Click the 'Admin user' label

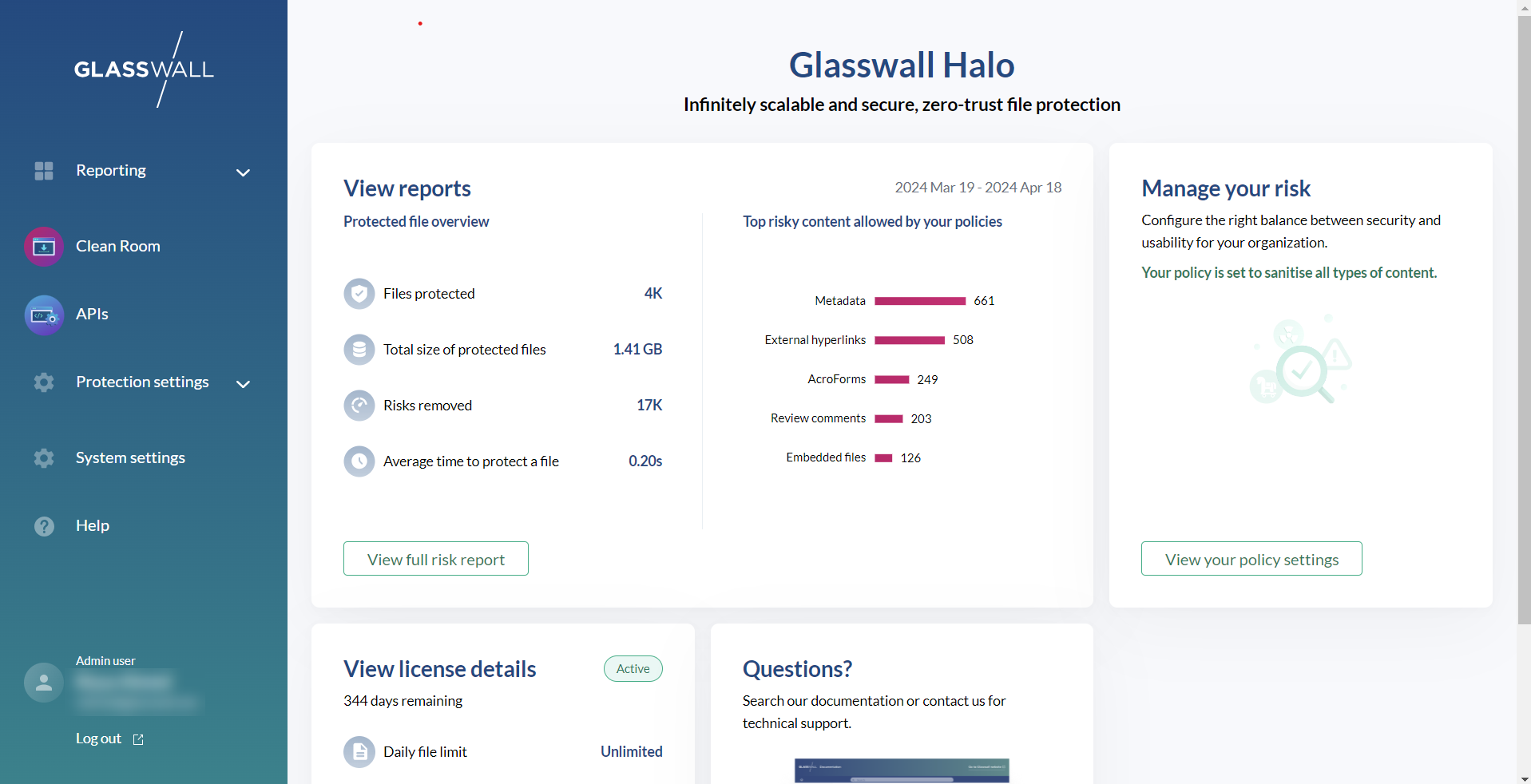[x=105, y=661]
